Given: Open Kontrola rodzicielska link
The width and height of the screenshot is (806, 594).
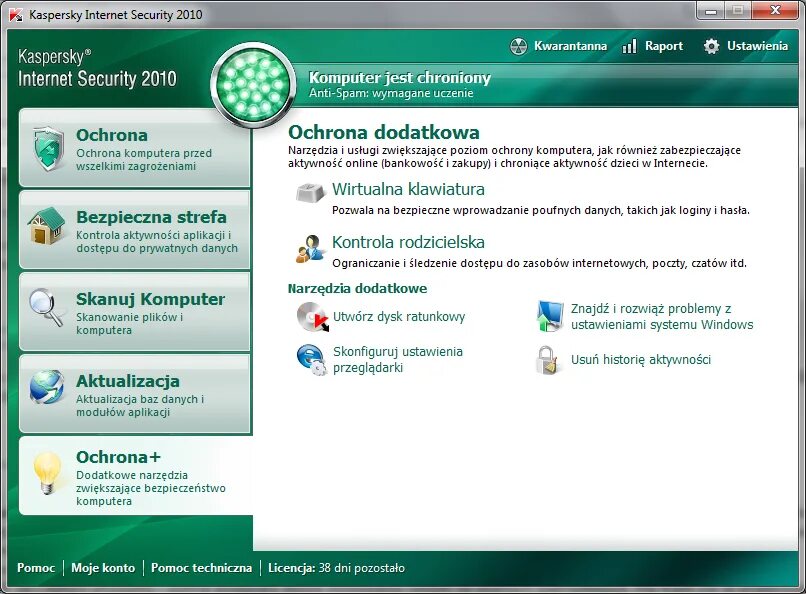Looking at the screenshot, I should point(408,242).
